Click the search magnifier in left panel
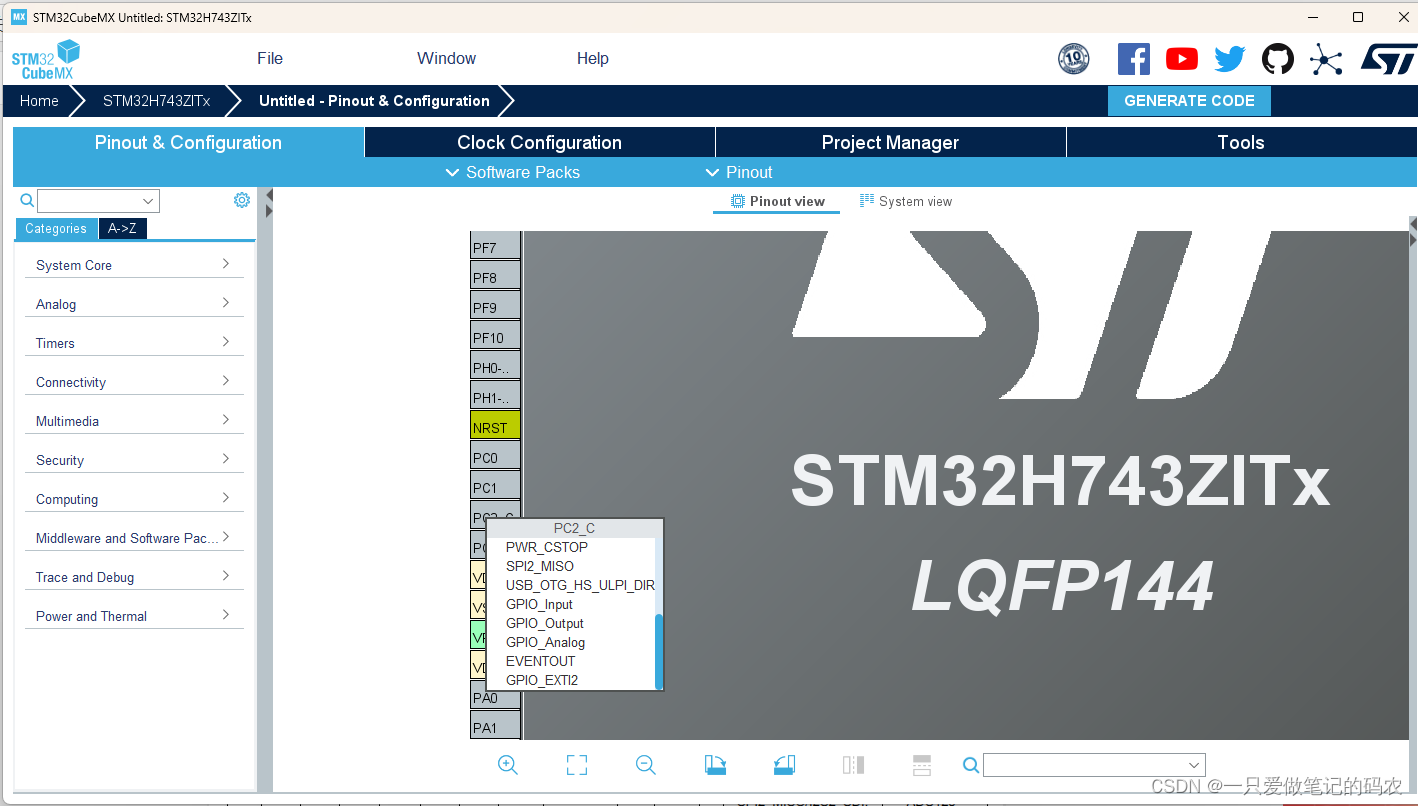 click(27, 201)
